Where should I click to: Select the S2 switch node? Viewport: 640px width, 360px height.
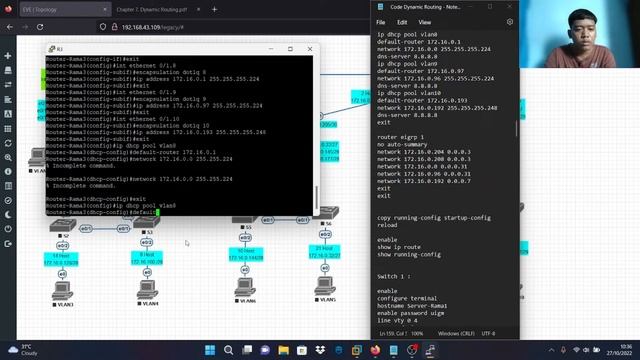pyautogui.click(x=63, y=225)
